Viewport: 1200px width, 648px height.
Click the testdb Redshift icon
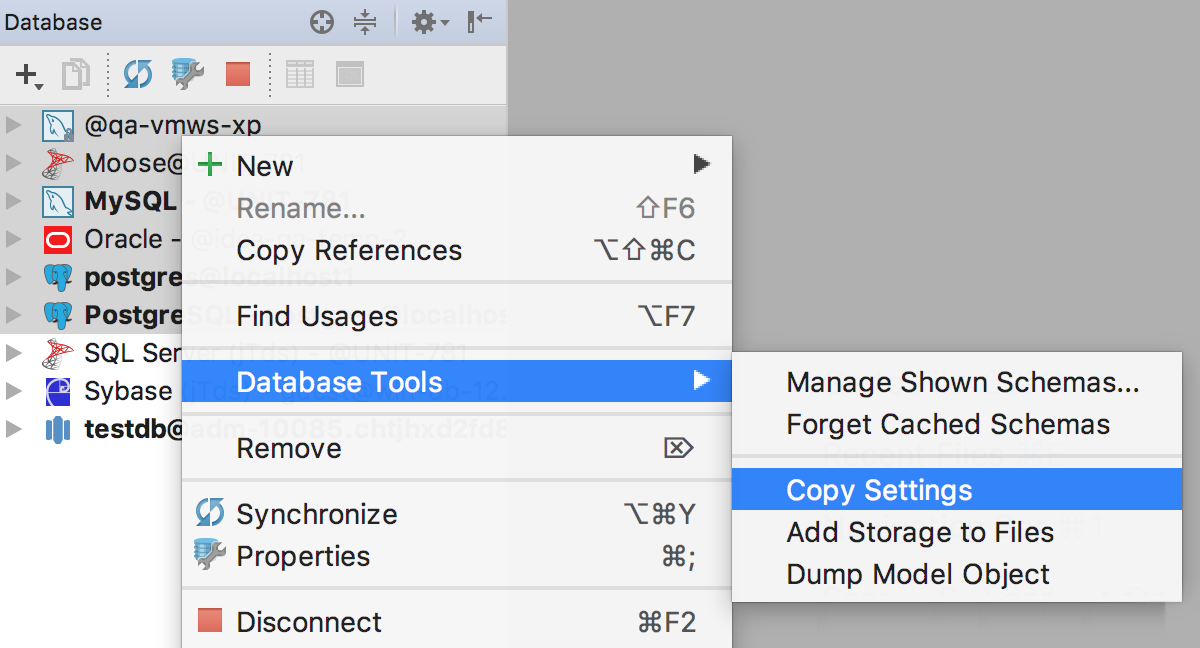[58, 430]
